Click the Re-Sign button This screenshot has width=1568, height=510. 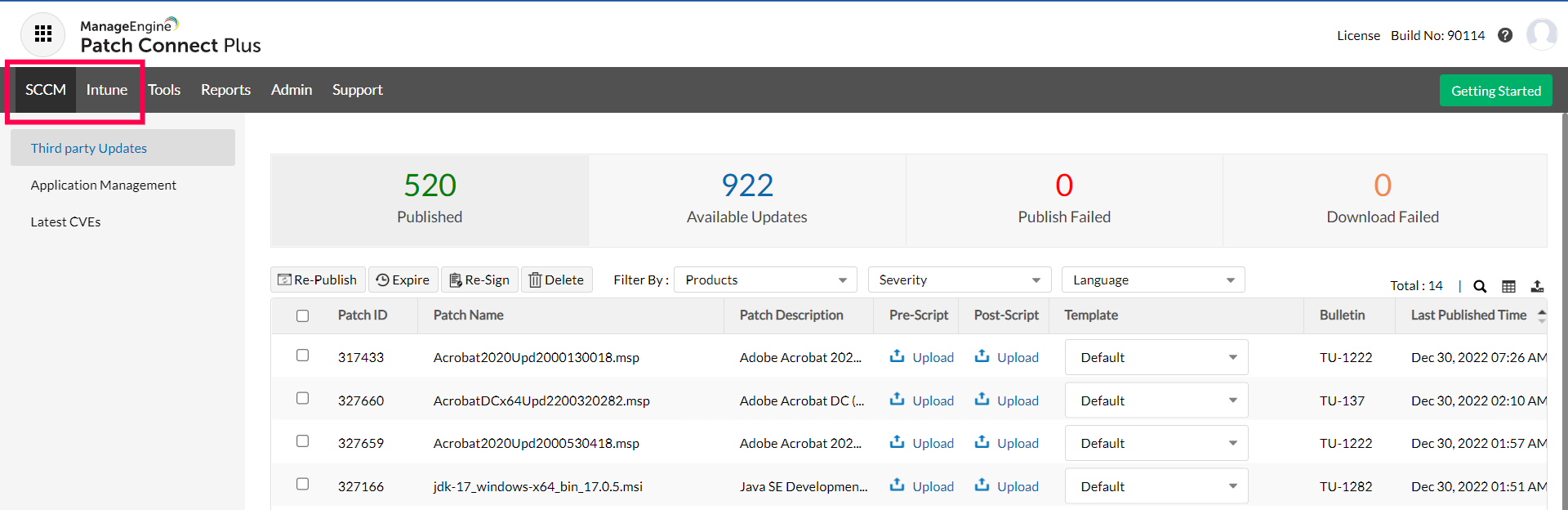tap(479, 280)
